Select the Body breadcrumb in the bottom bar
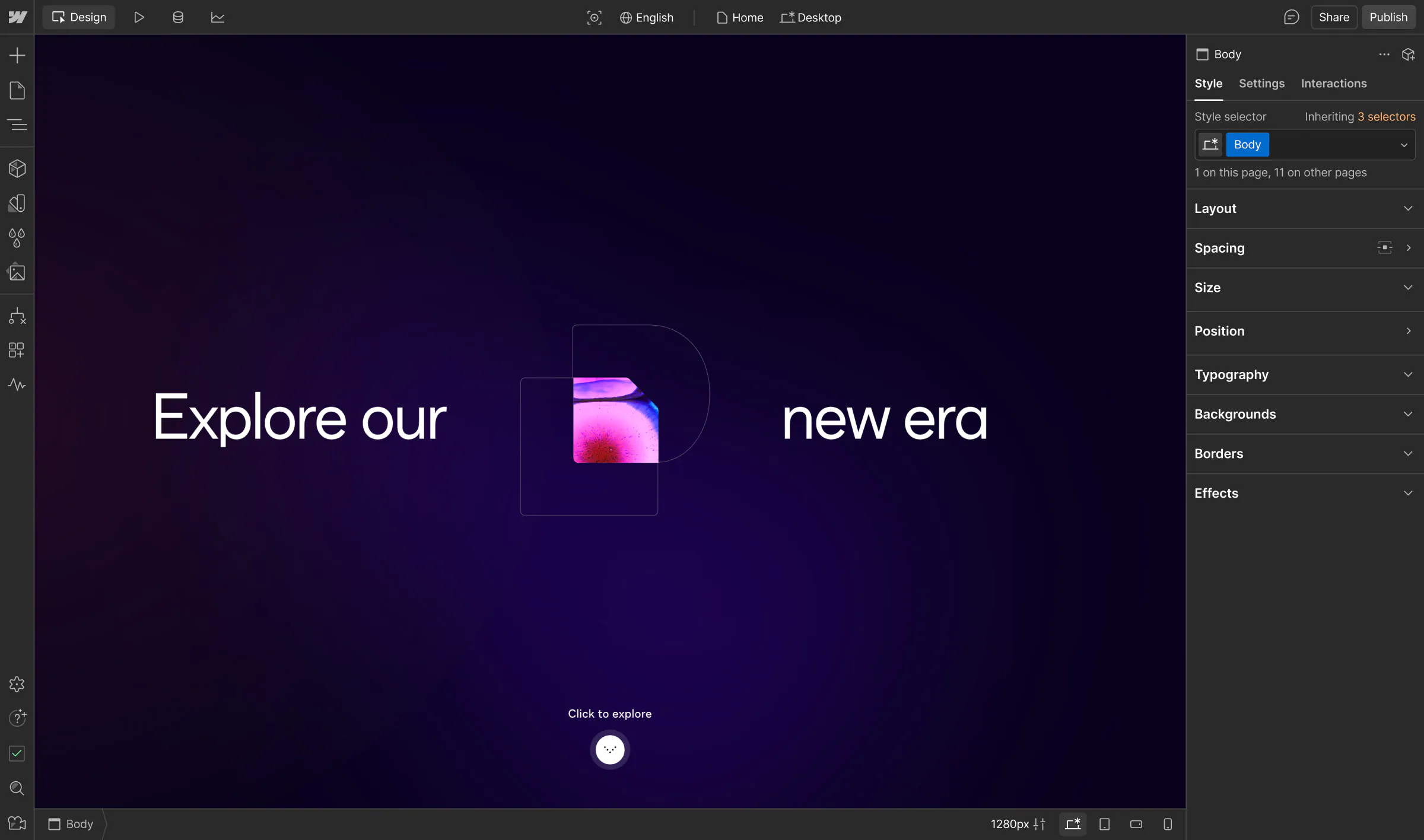This screenshot has width=1424, height=840. [71, 824]
